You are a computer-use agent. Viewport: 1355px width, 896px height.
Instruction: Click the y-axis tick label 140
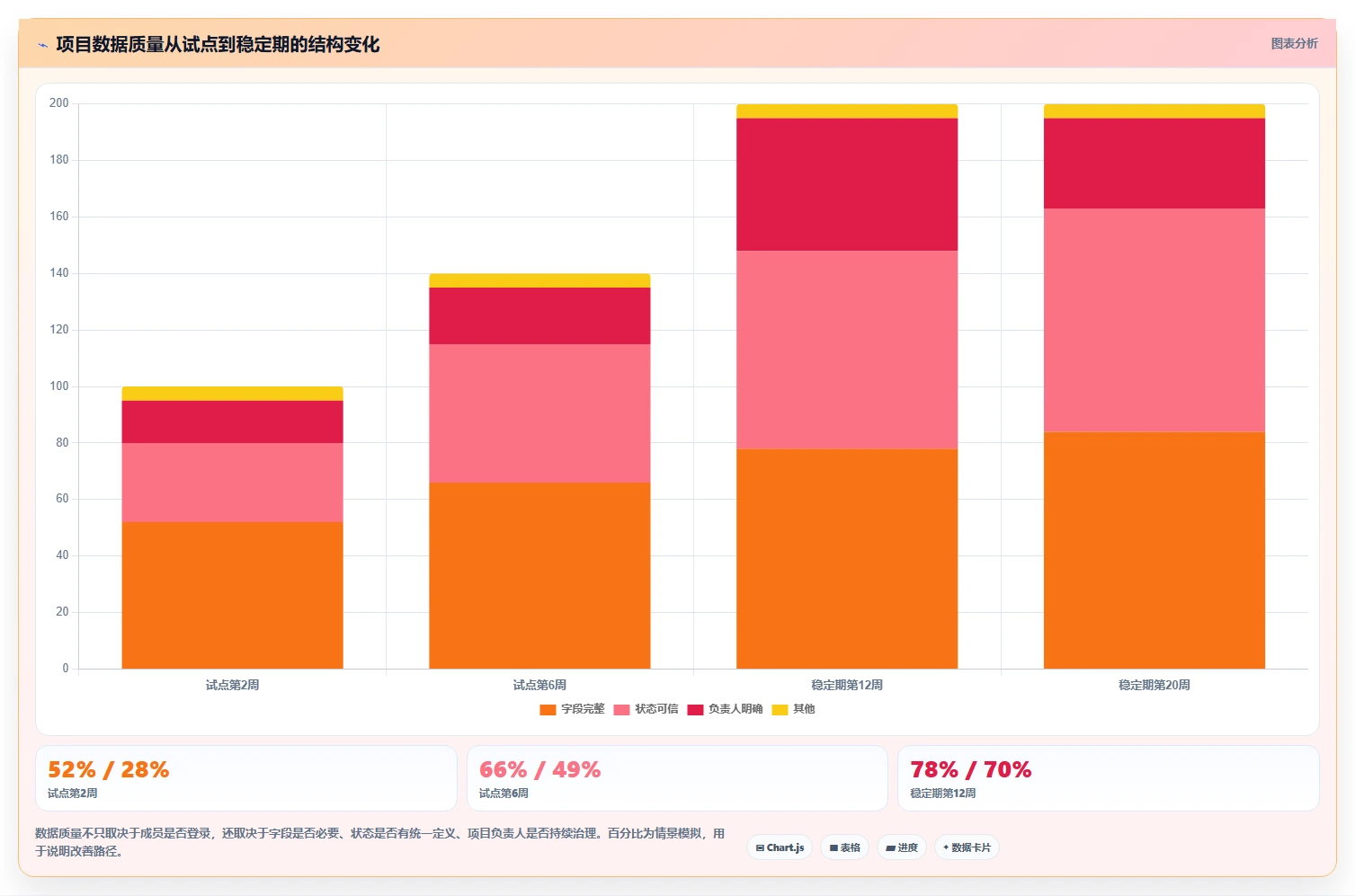59,273
